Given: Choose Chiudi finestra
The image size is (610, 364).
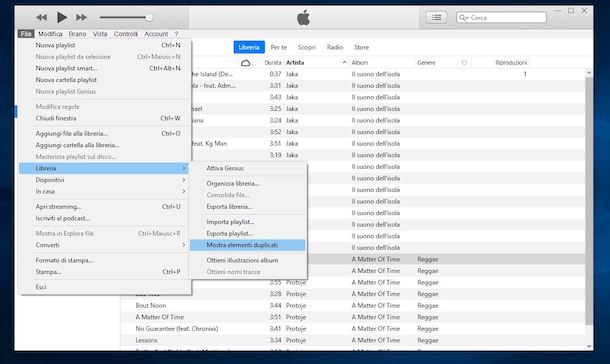Looking at the screenshot, I should (x=105, y=118).
